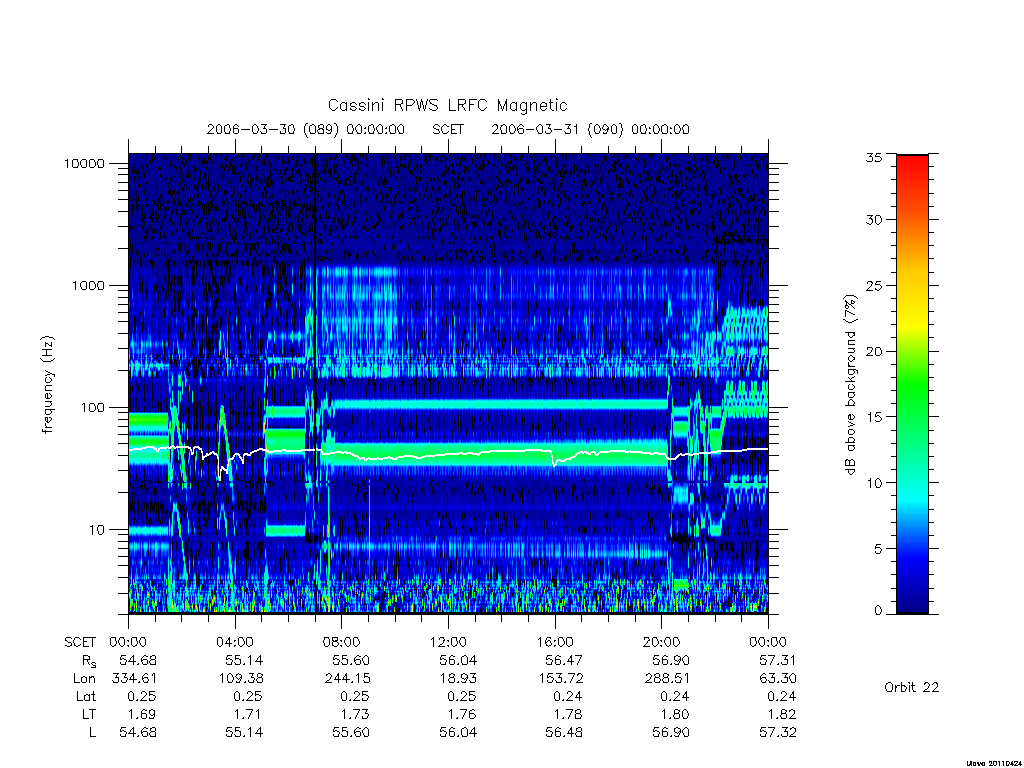Click the '08:00' time tick label

342,642
